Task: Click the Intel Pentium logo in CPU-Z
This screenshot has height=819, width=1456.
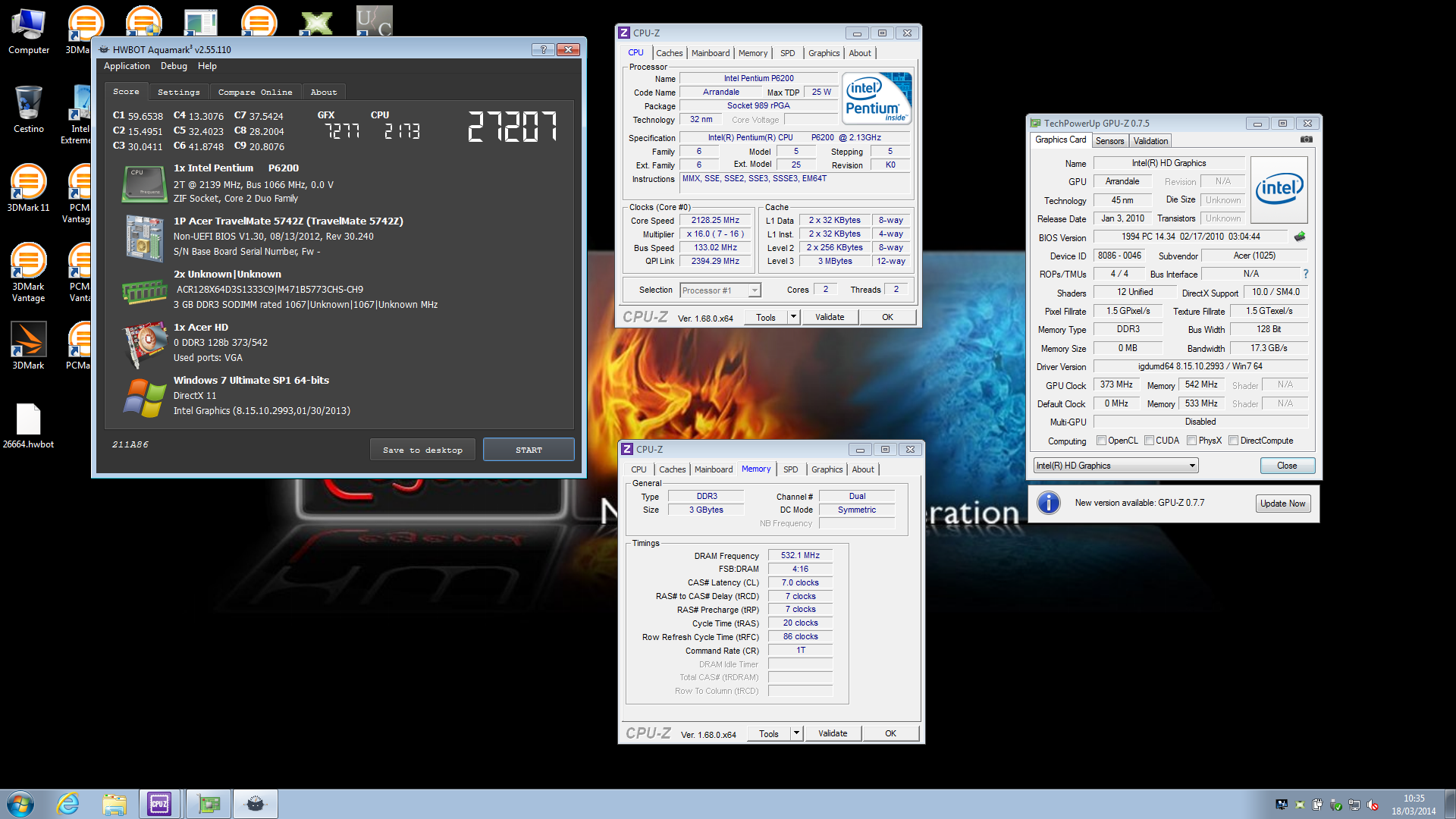Action: [x=877, y=99]
